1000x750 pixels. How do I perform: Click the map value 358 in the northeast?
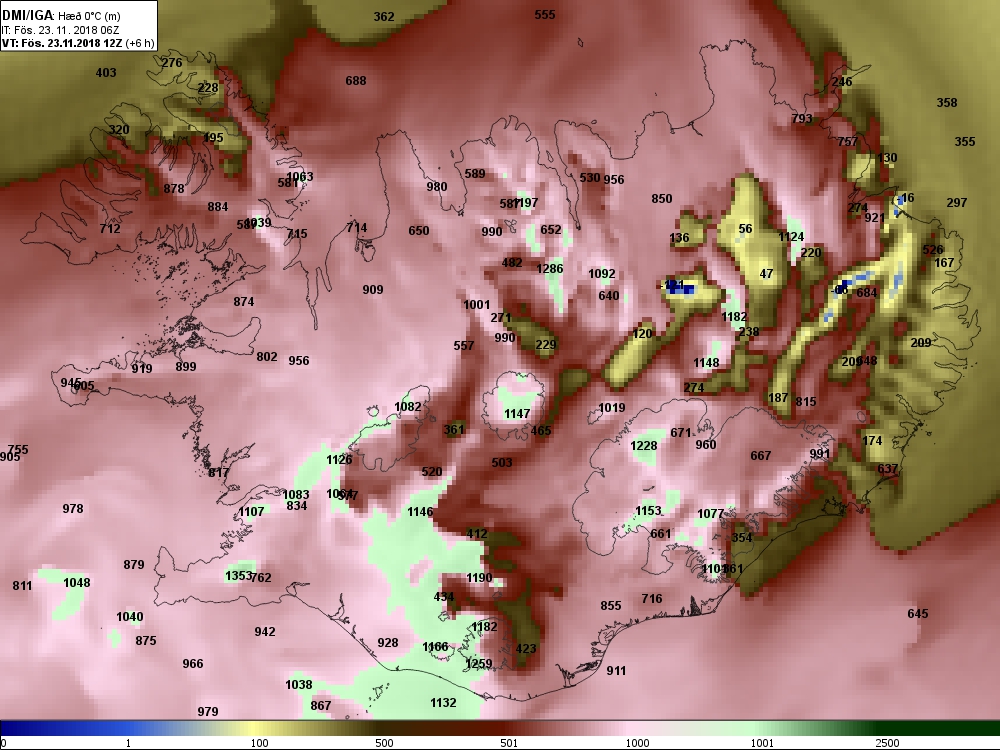pos(946,103)
